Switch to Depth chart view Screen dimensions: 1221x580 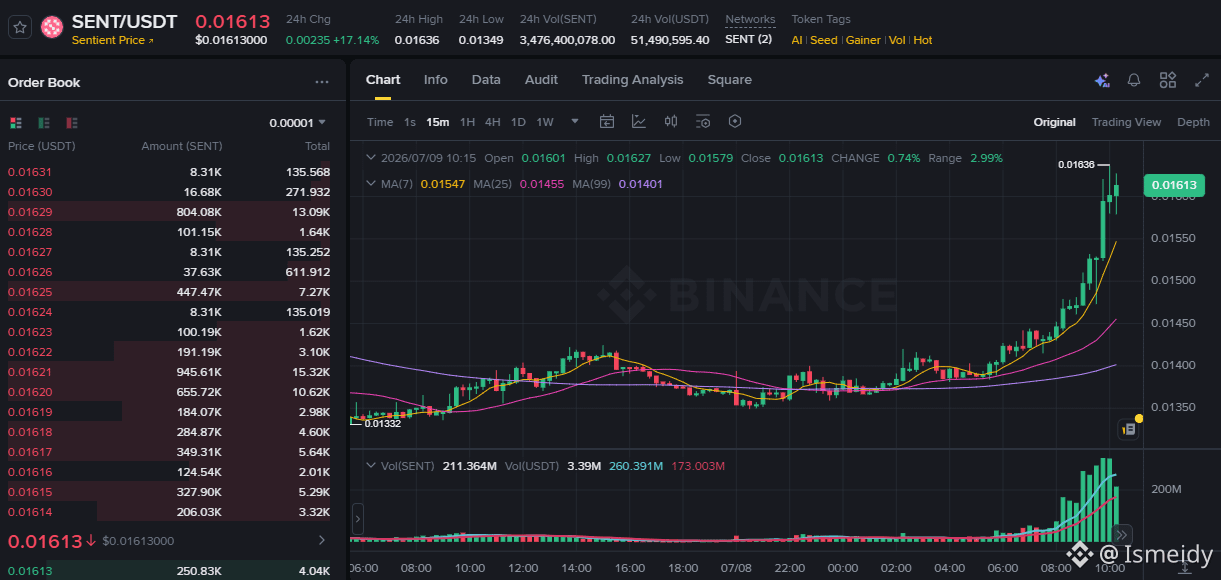pos(1193,122)
